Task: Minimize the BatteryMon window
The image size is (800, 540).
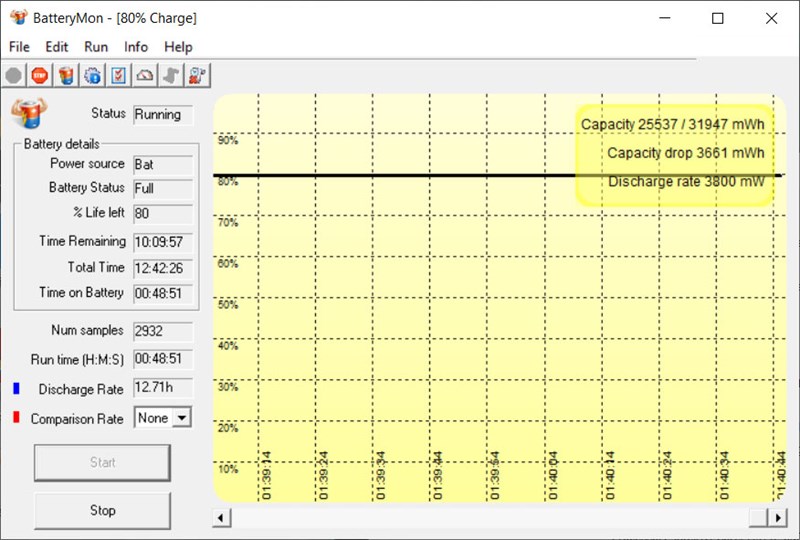Action: pyautogui.click(x=664, y=18)
